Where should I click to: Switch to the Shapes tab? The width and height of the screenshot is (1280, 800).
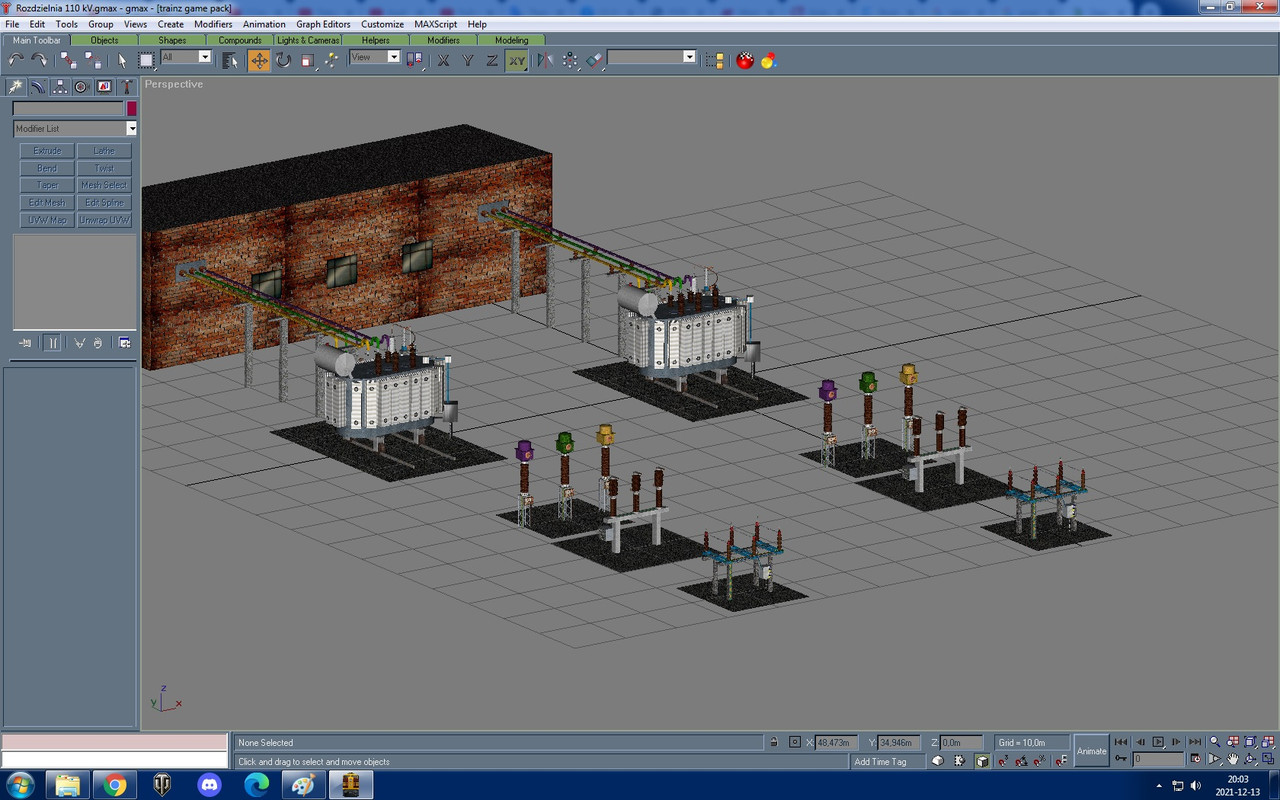[x=172, y=40]
